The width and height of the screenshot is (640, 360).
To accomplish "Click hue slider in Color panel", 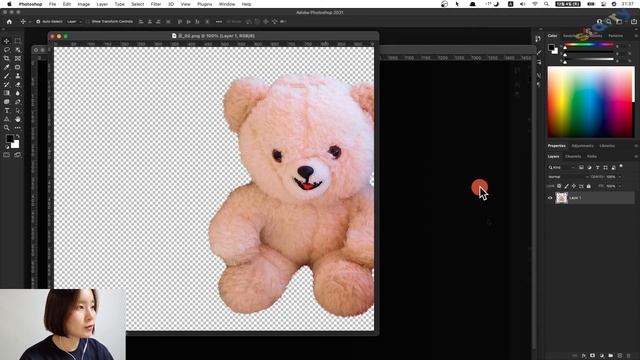I will [x=589, y=44].
